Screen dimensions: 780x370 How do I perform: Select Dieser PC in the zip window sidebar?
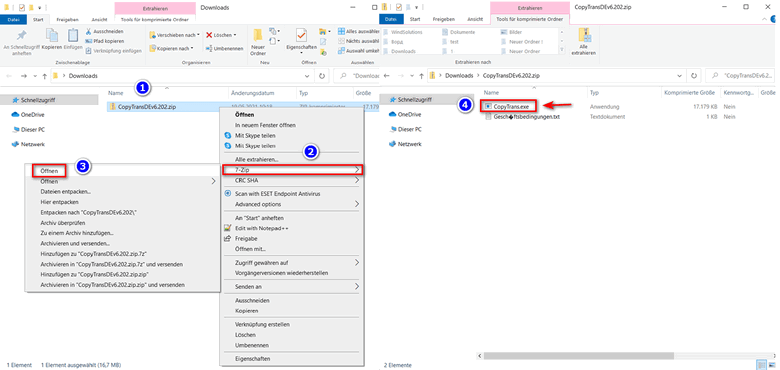pyautogui.click(x=405, y=129)
